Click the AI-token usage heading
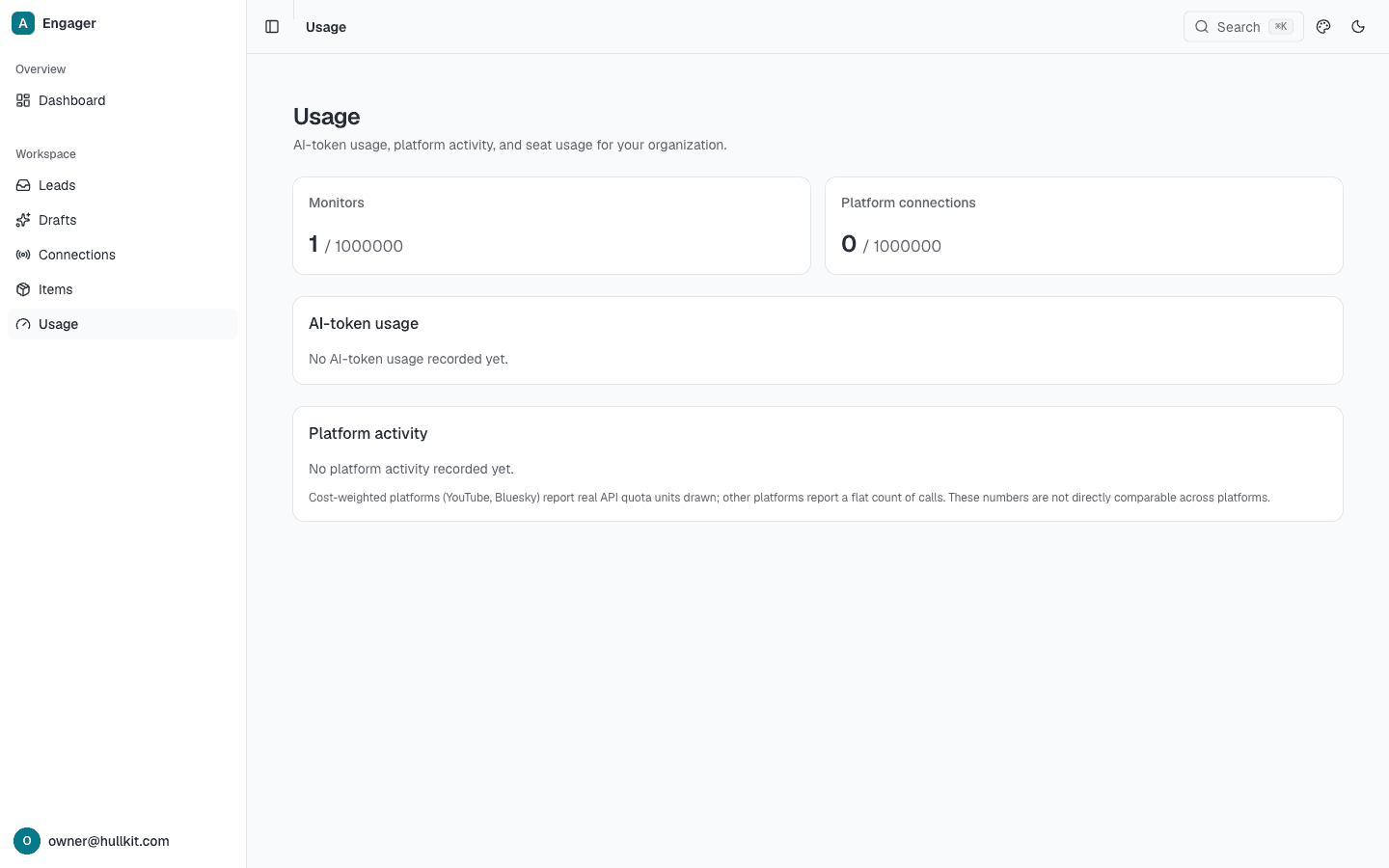 pos(364,324)
